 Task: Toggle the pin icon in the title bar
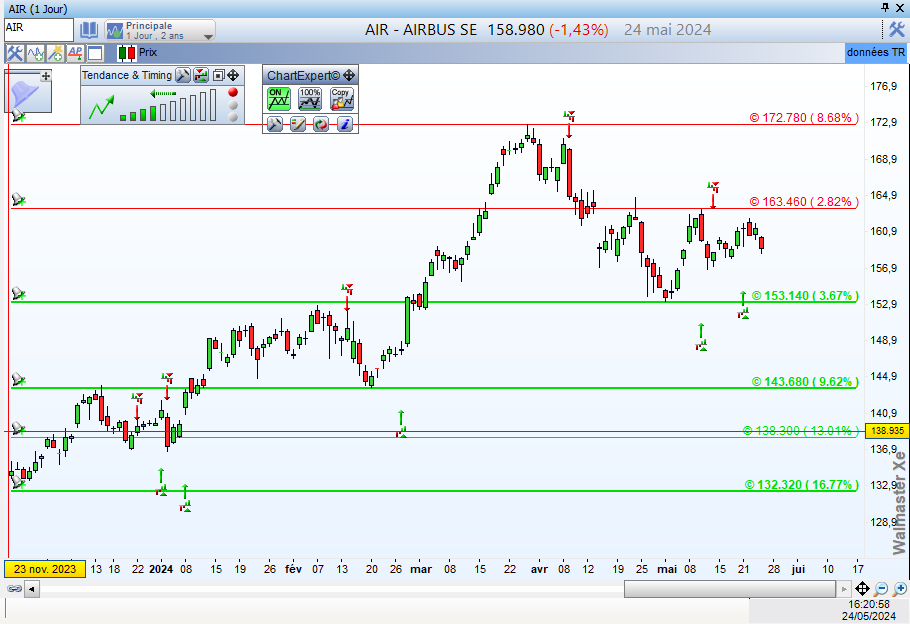885,8
